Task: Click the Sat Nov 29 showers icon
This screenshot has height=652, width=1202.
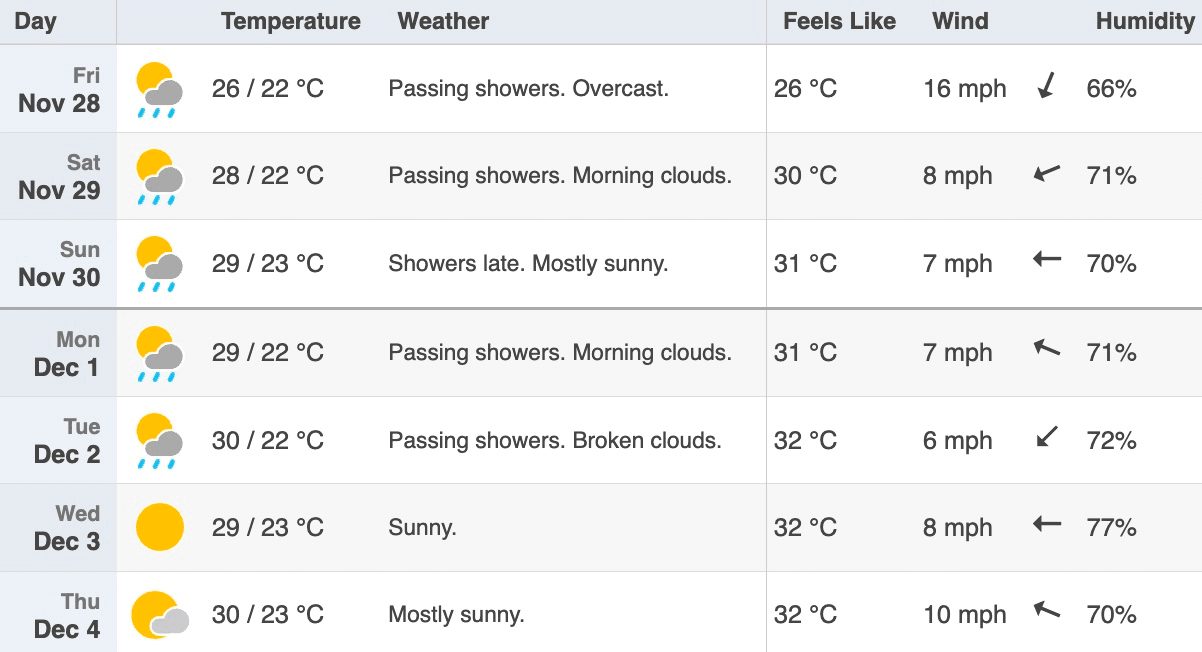Action: (x=159, y=177)
